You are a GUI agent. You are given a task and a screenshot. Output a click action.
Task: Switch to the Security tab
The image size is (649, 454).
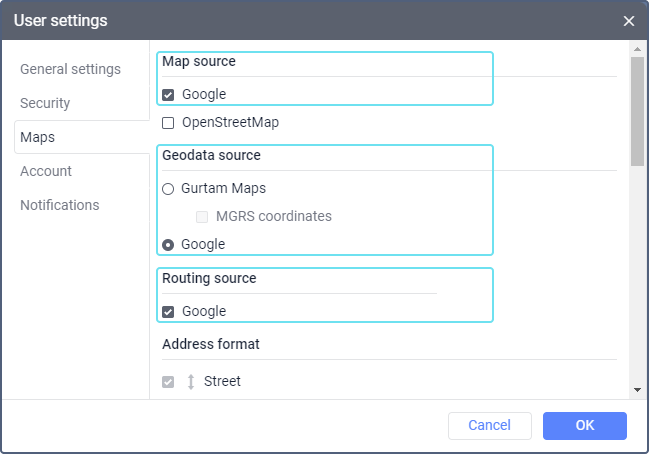[x=45, y=103]
